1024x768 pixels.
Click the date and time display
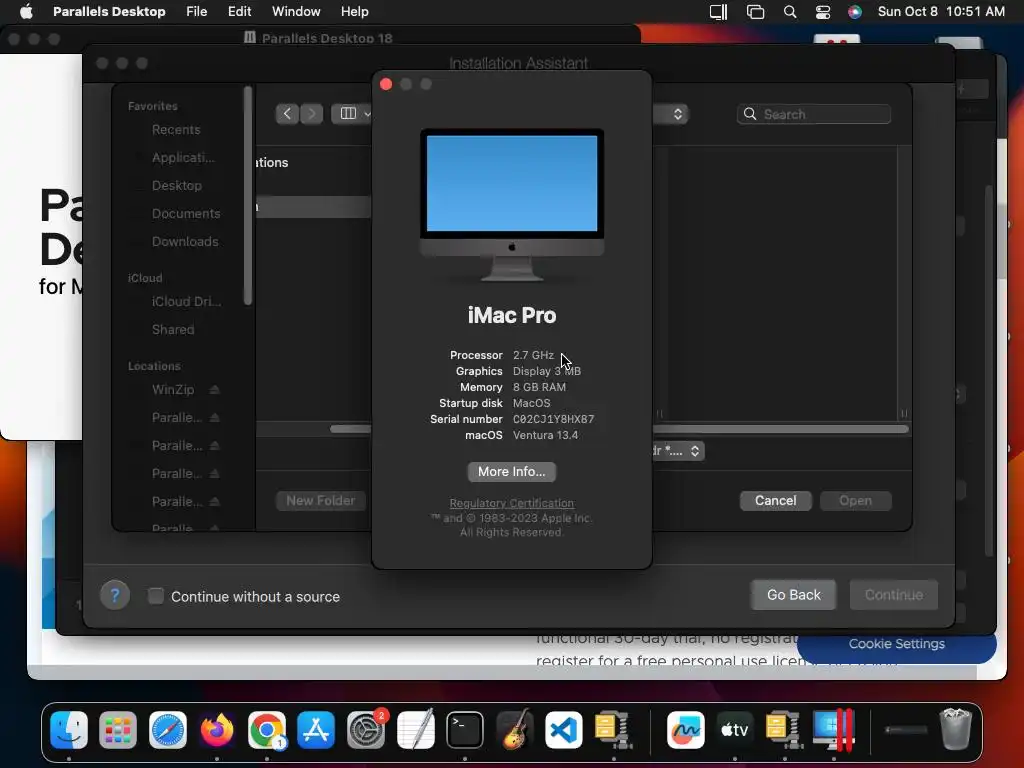[941, 11]
